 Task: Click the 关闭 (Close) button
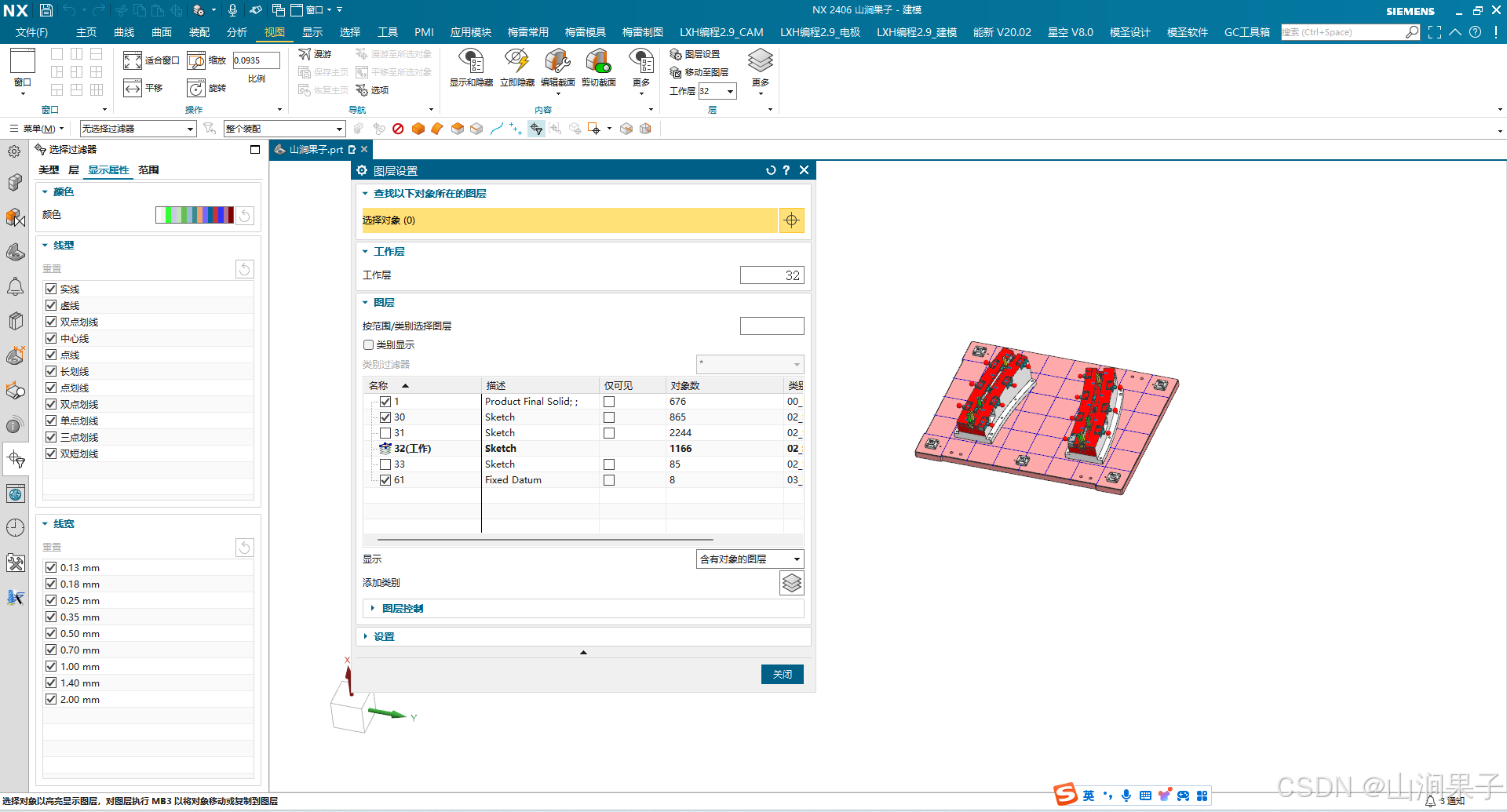coord(783,675)
